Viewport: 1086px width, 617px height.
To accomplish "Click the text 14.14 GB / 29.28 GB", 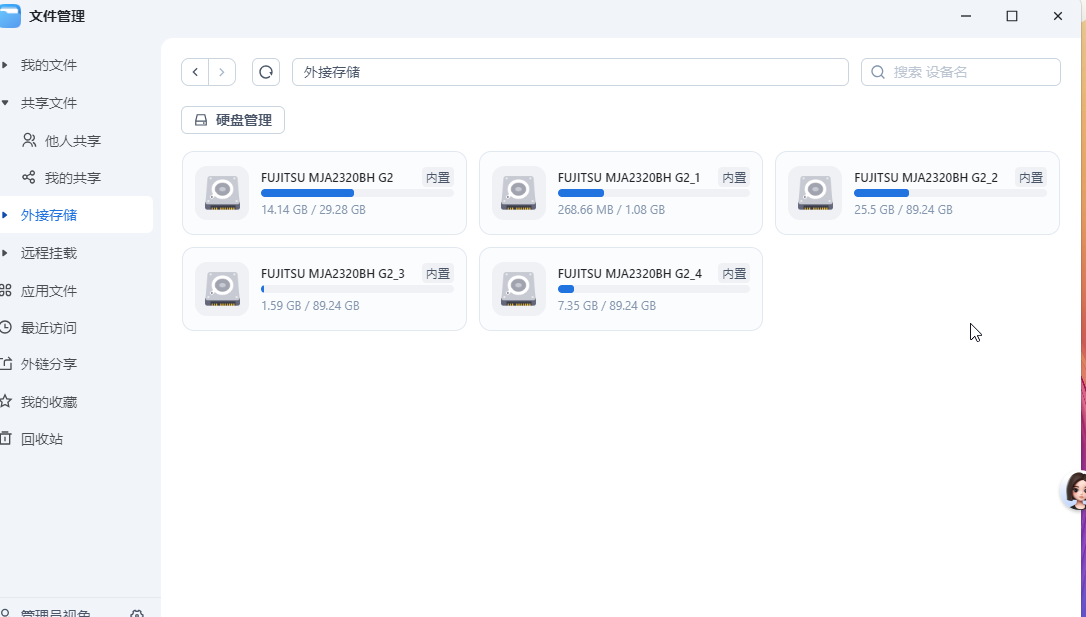I will pos(313,210).
